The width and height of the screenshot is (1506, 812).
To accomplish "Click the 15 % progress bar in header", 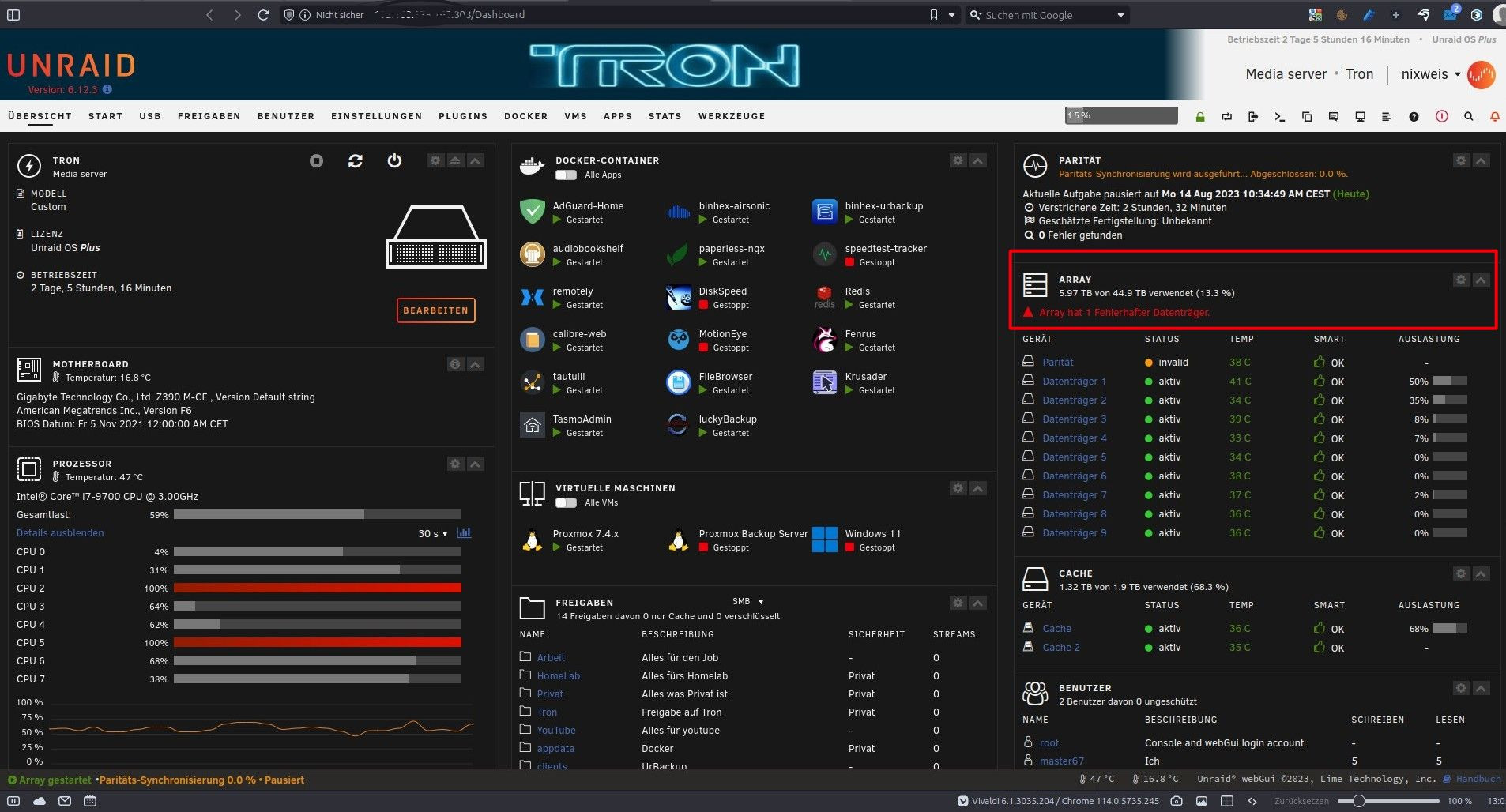I will click(1121, 116).
